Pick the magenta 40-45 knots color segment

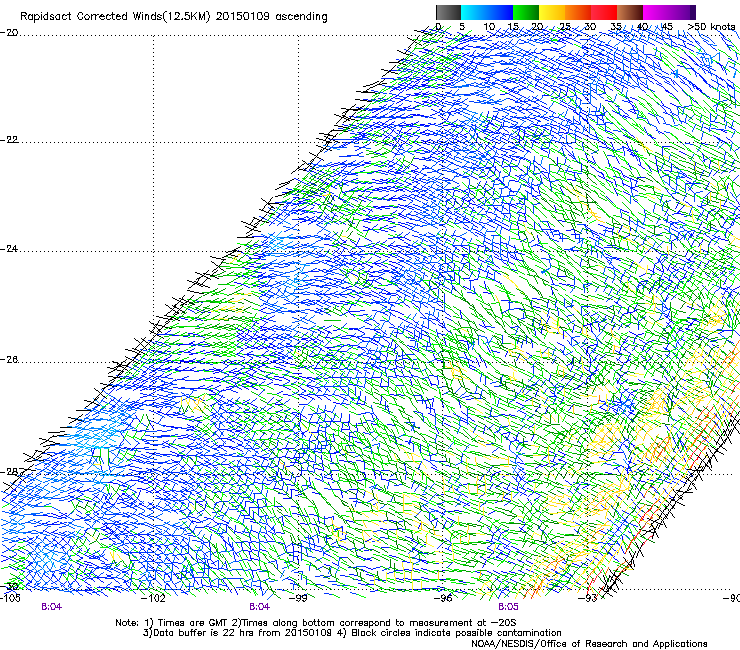click(x=656, y=12)
